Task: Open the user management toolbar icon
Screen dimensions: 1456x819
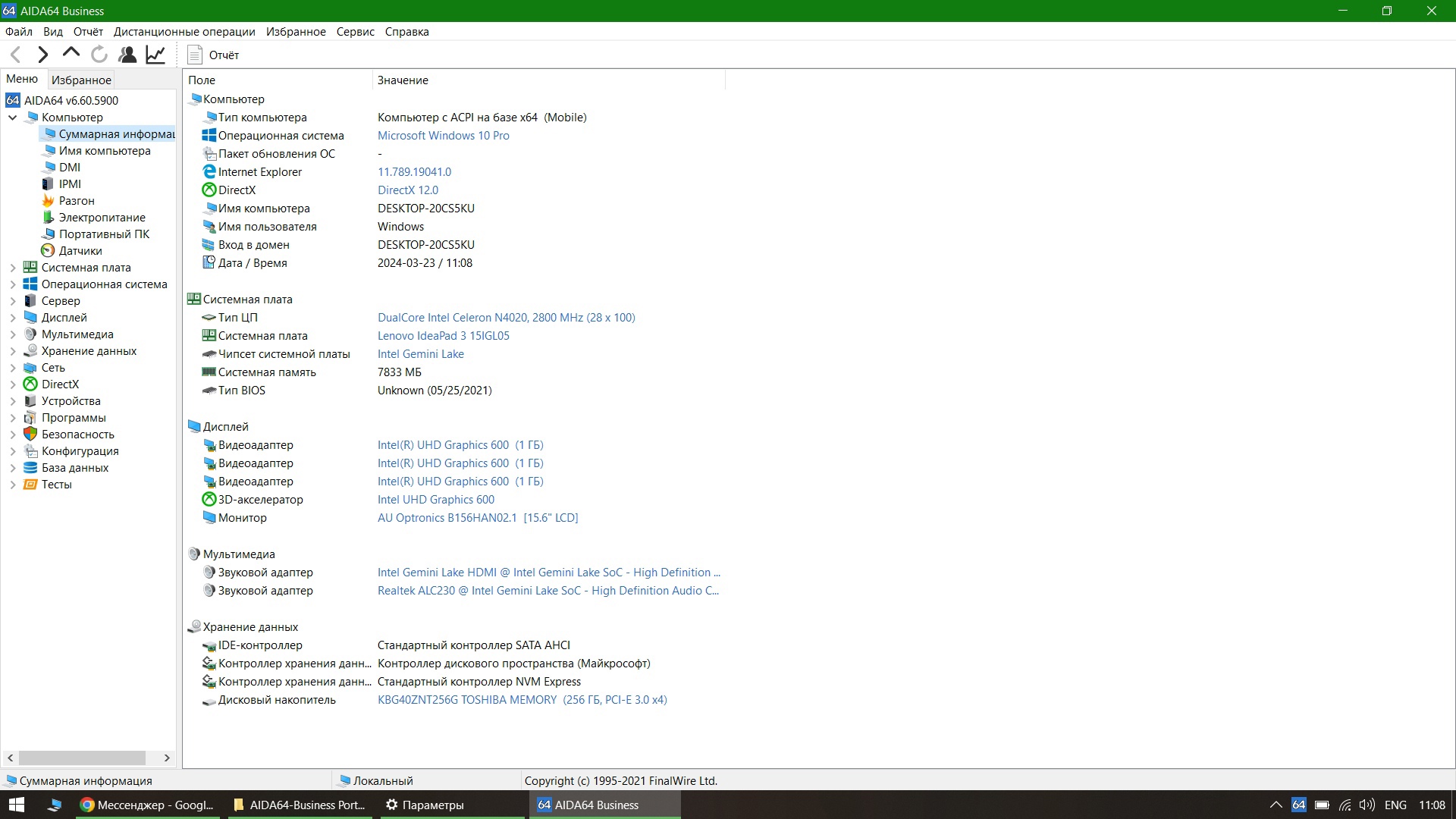Action: [x=127, y=55]
